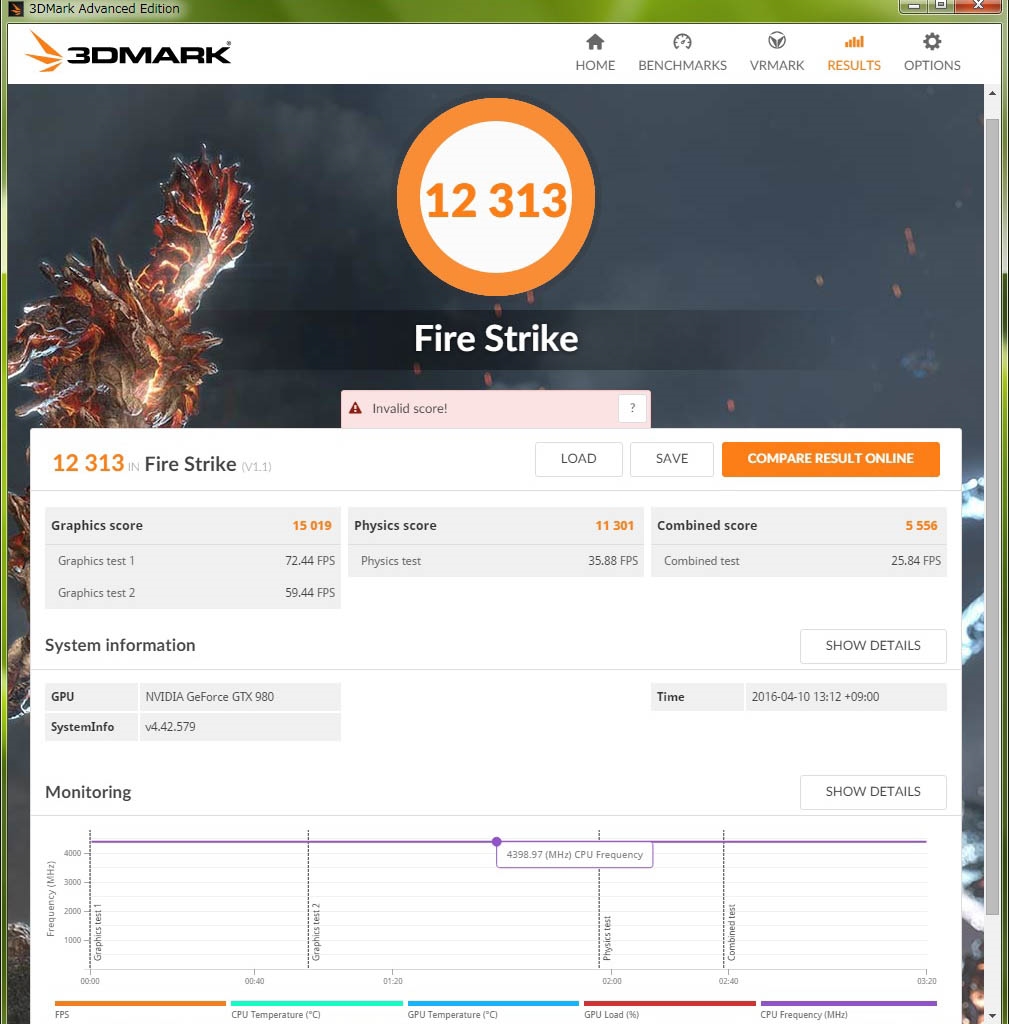Click the Graphics score value 15 019
This screenshot has height=1024, width=1009.
click(x=312, y=526)
